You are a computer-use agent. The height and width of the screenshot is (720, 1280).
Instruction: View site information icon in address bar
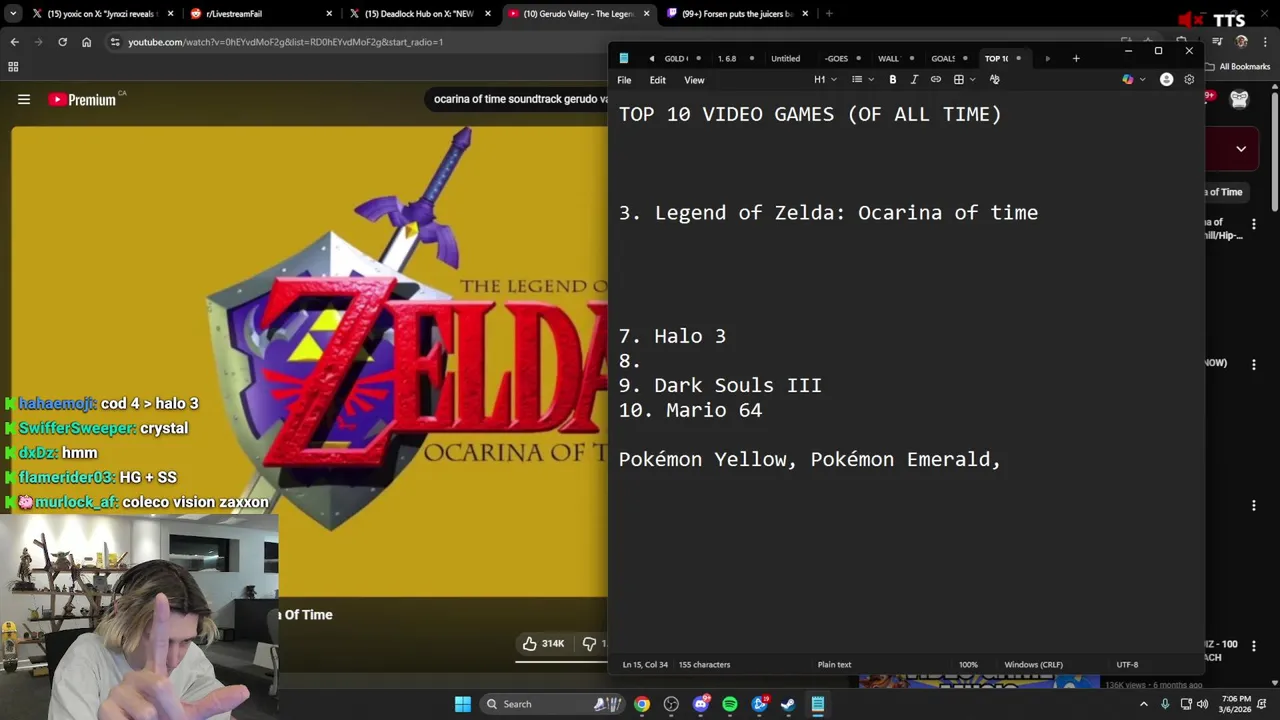coord(115,42)
